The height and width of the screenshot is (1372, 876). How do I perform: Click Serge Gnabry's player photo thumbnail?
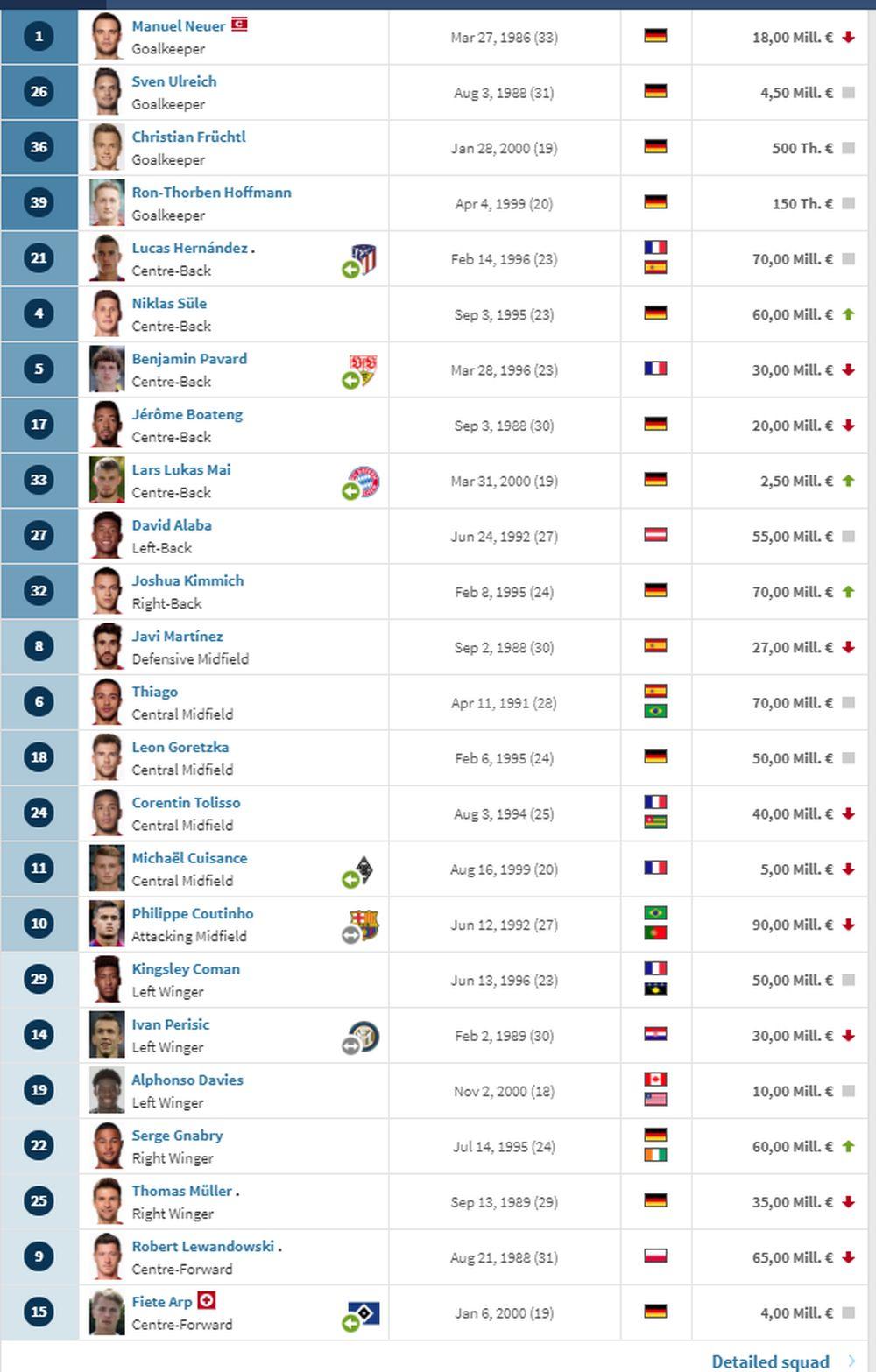(x=107, y=1145)
